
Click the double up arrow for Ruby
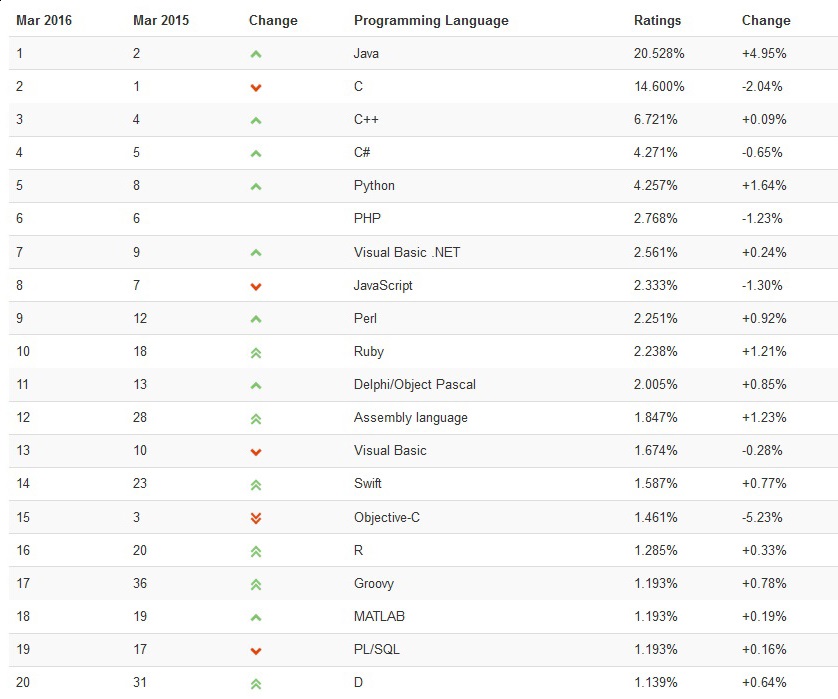(256, 352)
